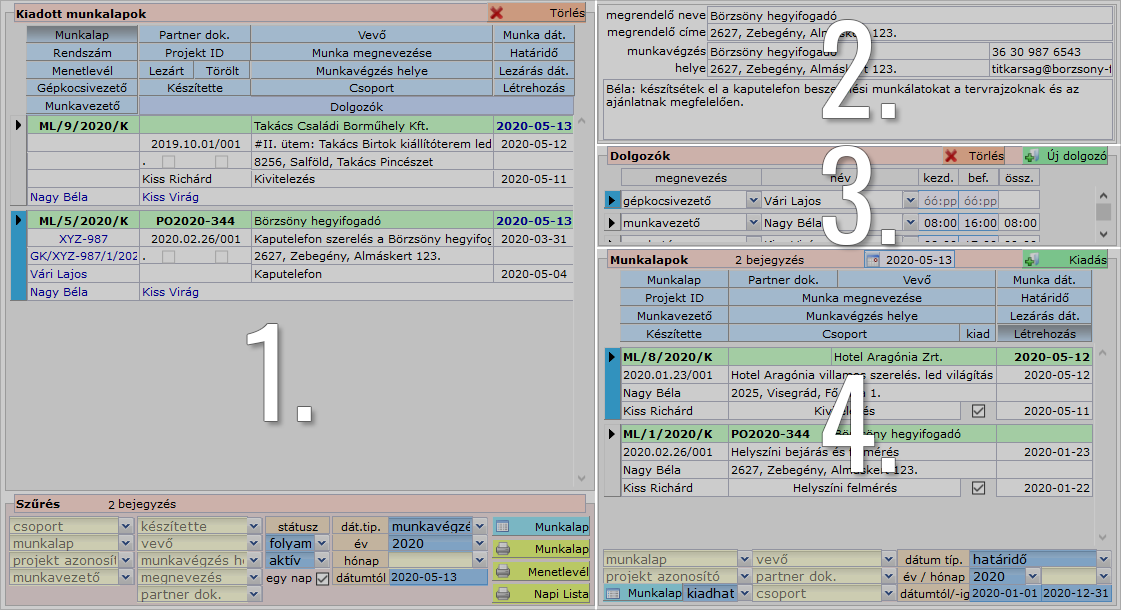Open the 'folyam' status dropdown
The width and height of the screenshot is (1121, 610).
322,544
